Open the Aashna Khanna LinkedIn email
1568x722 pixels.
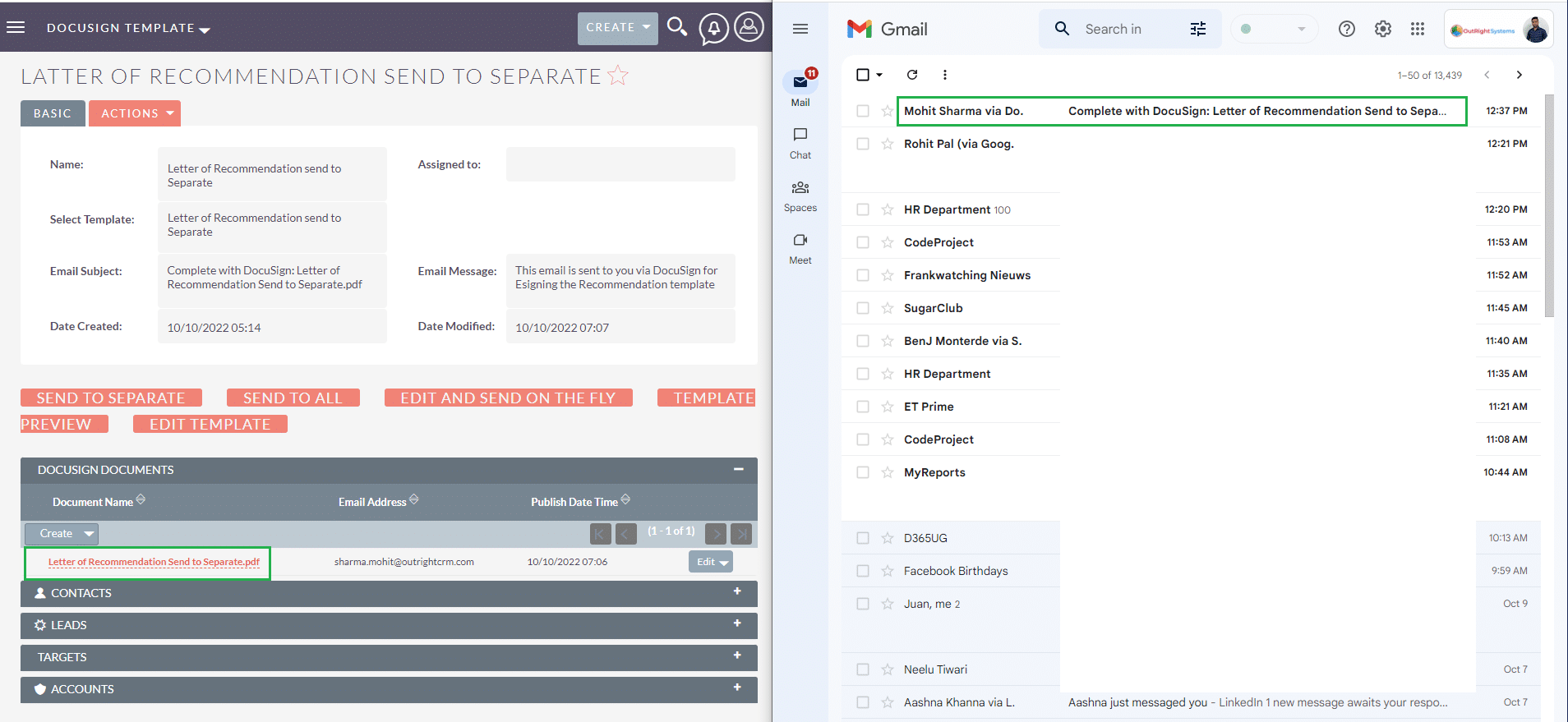pos(1191,702)
